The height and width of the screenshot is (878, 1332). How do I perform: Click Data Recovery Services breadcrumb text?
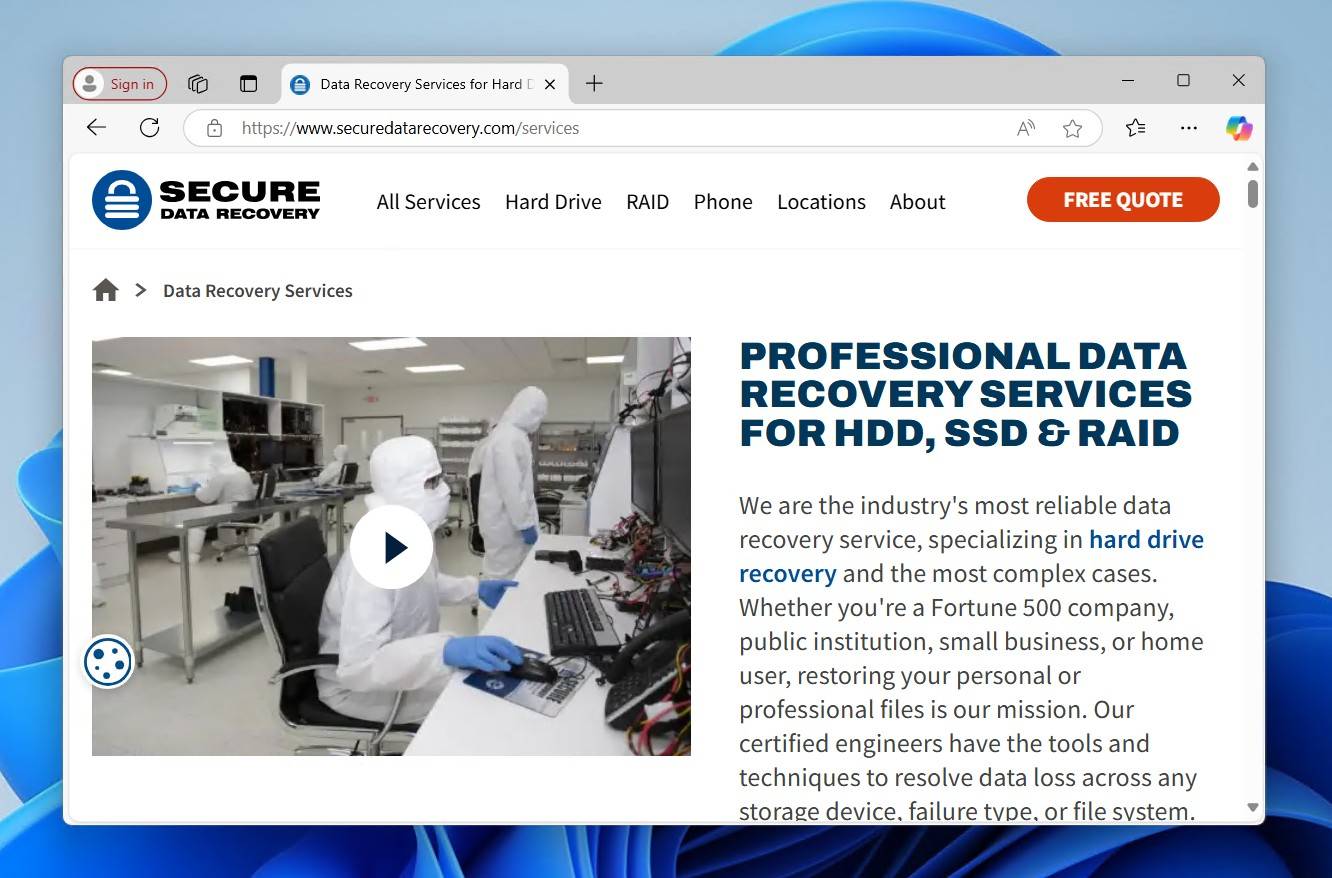(x=258, y=291)
